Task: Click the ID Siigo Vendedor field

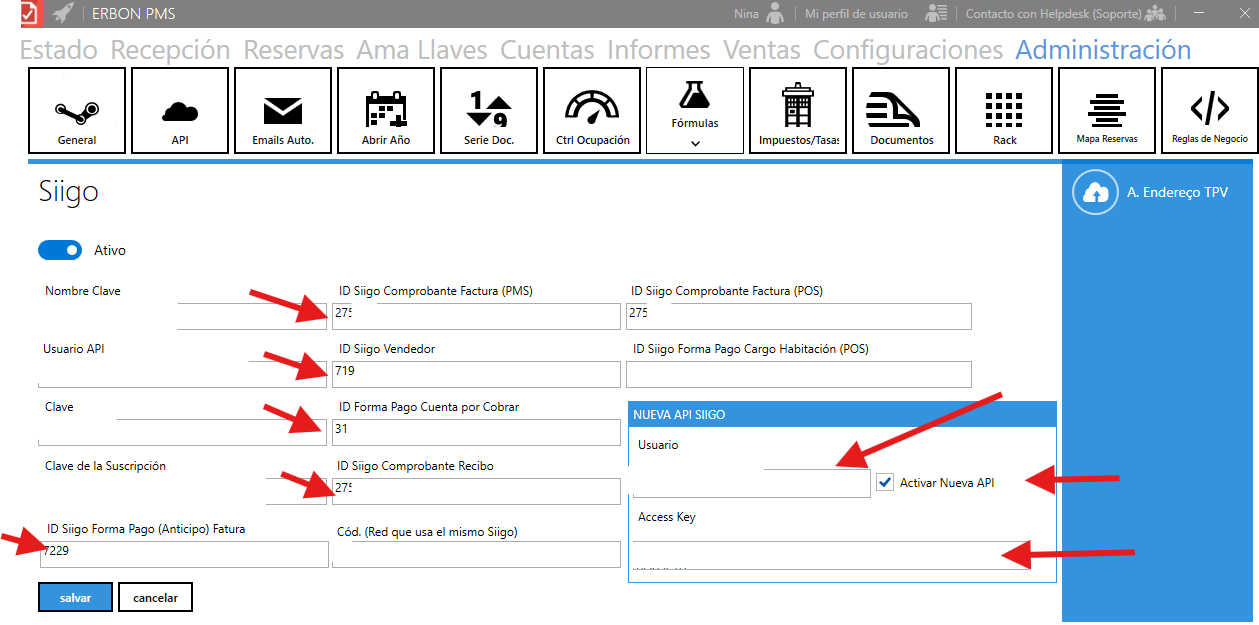Action: click(476, 372)
